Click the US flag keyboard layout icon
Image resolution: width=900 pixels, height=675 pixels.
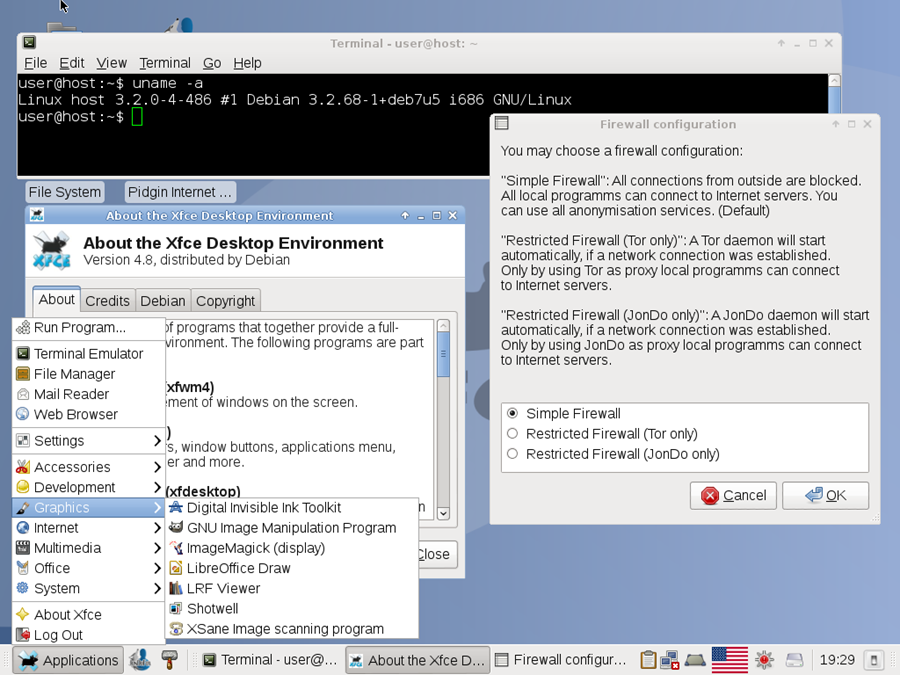(x=730, y=660)
